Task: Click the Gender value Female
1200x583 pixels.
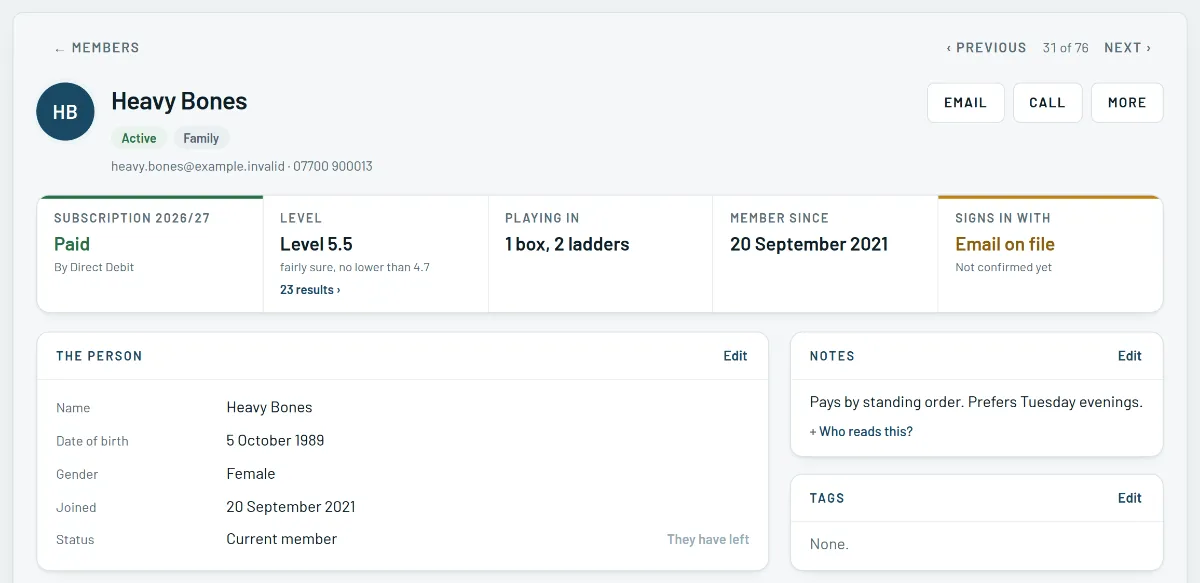Action: tap(251, 474)
